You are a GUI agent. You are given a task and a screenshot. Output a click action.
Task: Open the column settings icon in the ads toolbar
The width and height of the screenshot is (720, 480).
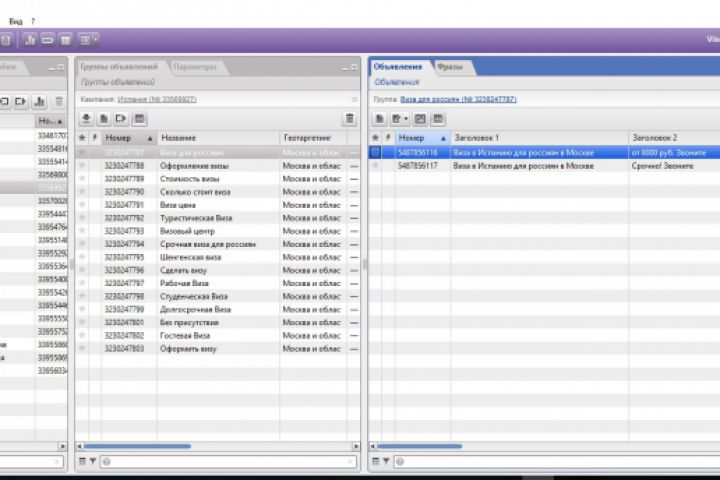[438, 119]
